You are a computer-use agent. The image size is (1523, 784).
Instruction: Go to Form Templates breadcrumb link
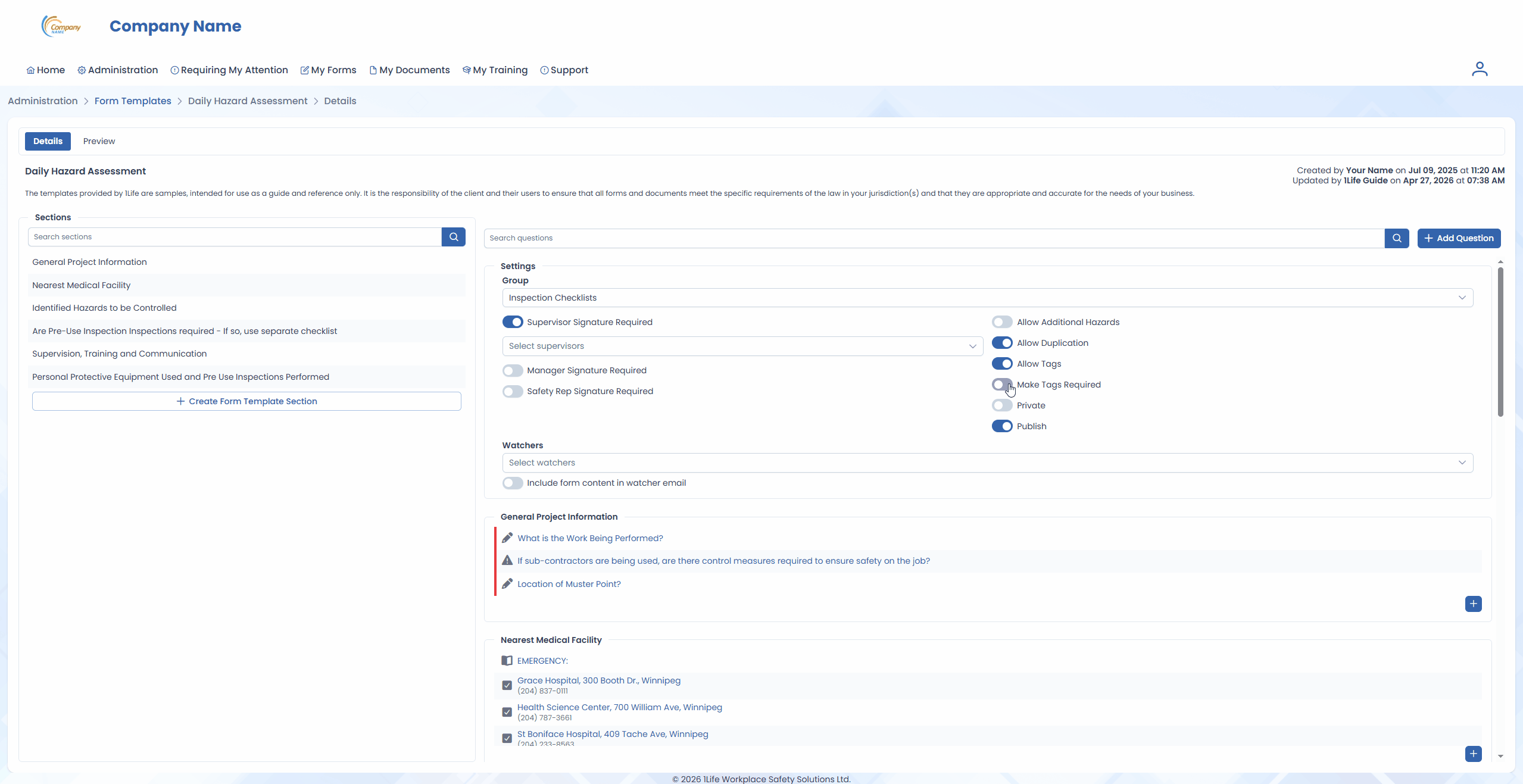(x=133, y=101)
